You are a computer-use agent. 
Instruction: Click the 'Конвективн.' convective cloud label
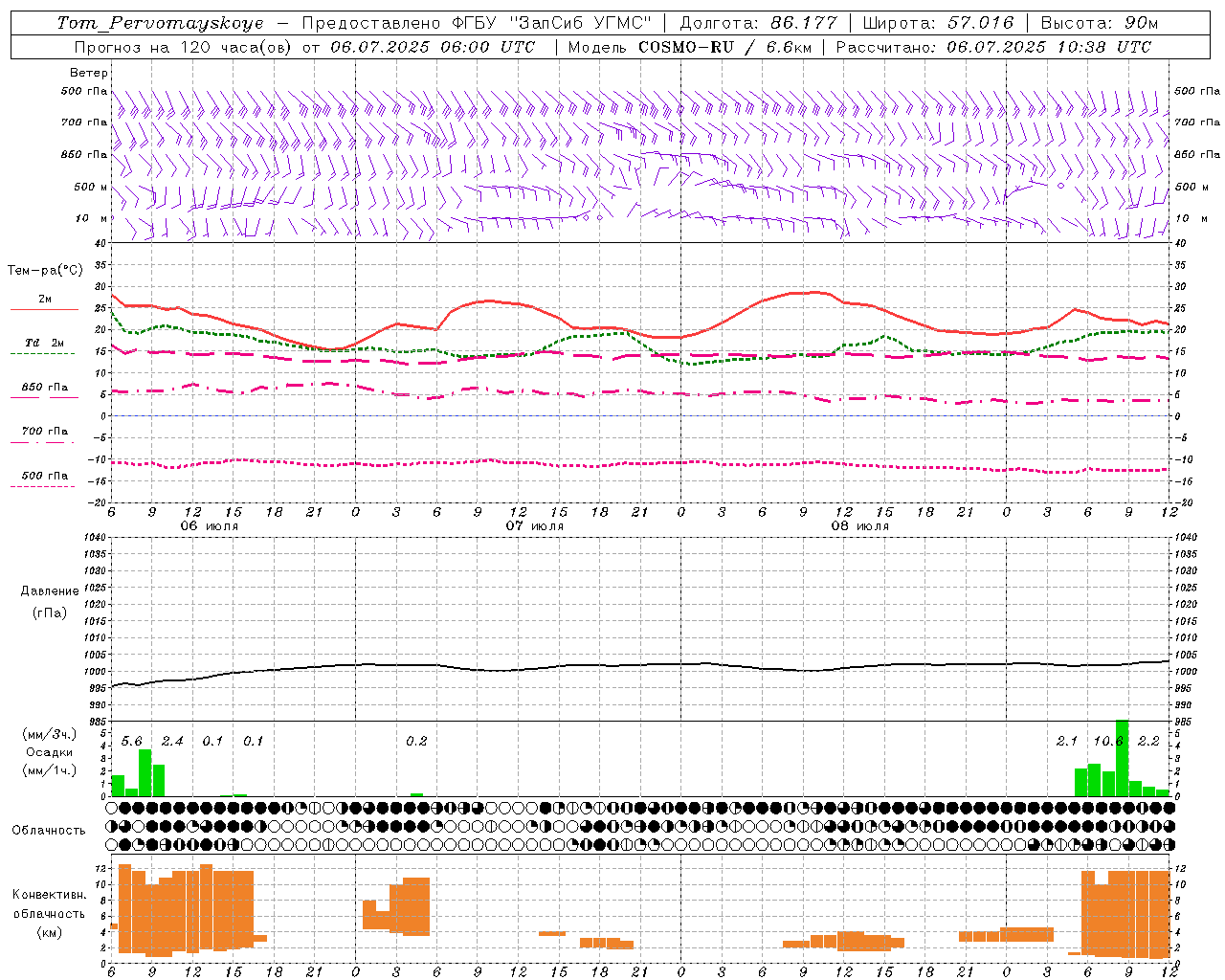coord(49,895)
